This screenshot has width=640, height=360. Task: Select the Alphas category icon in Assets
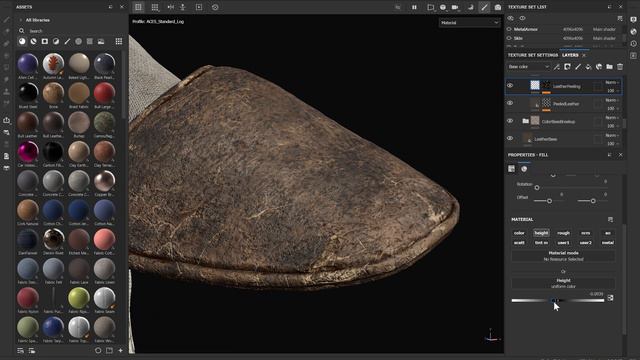click(x=78, y=41)
